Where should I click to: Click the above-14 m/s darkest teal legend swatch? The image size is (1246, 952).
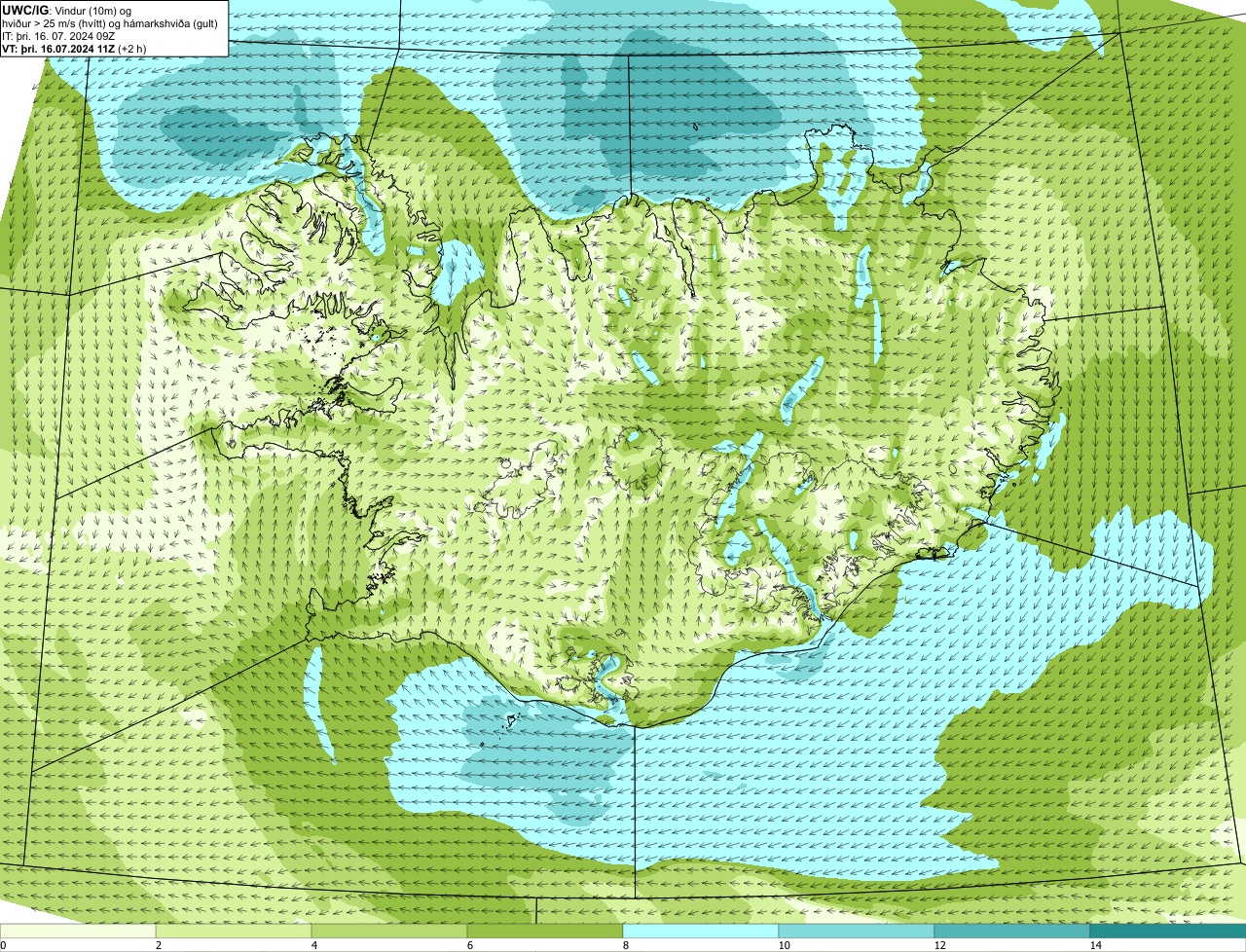click(1168, 932)
